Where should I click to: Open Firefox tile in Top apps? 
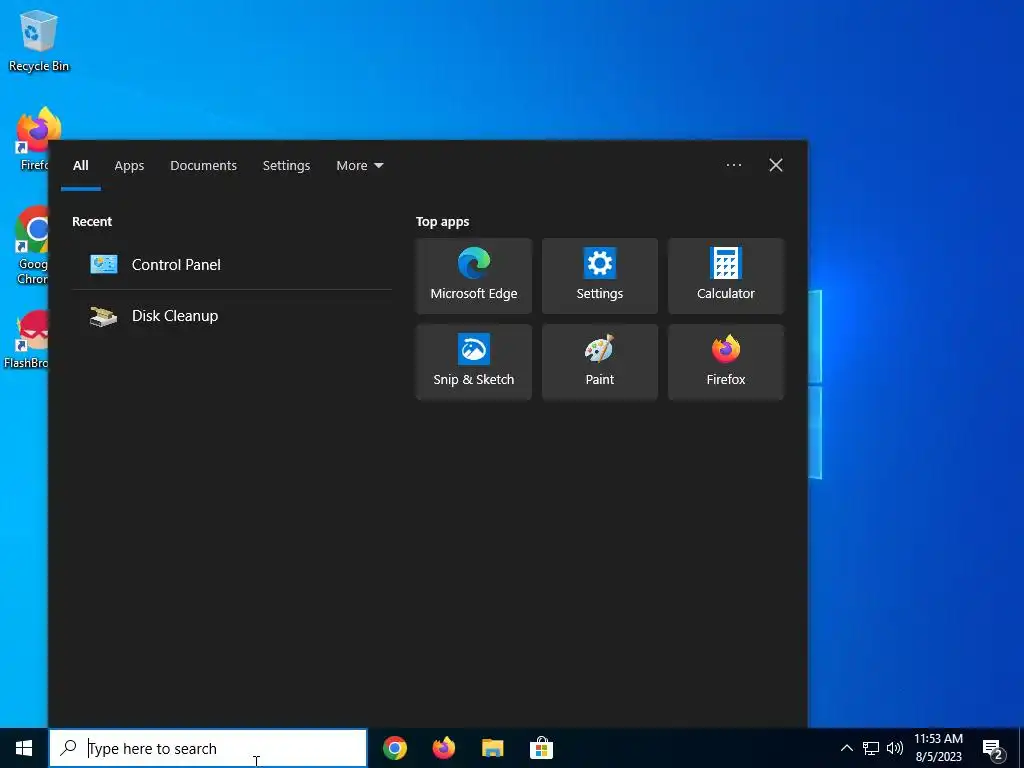(726, 362)
